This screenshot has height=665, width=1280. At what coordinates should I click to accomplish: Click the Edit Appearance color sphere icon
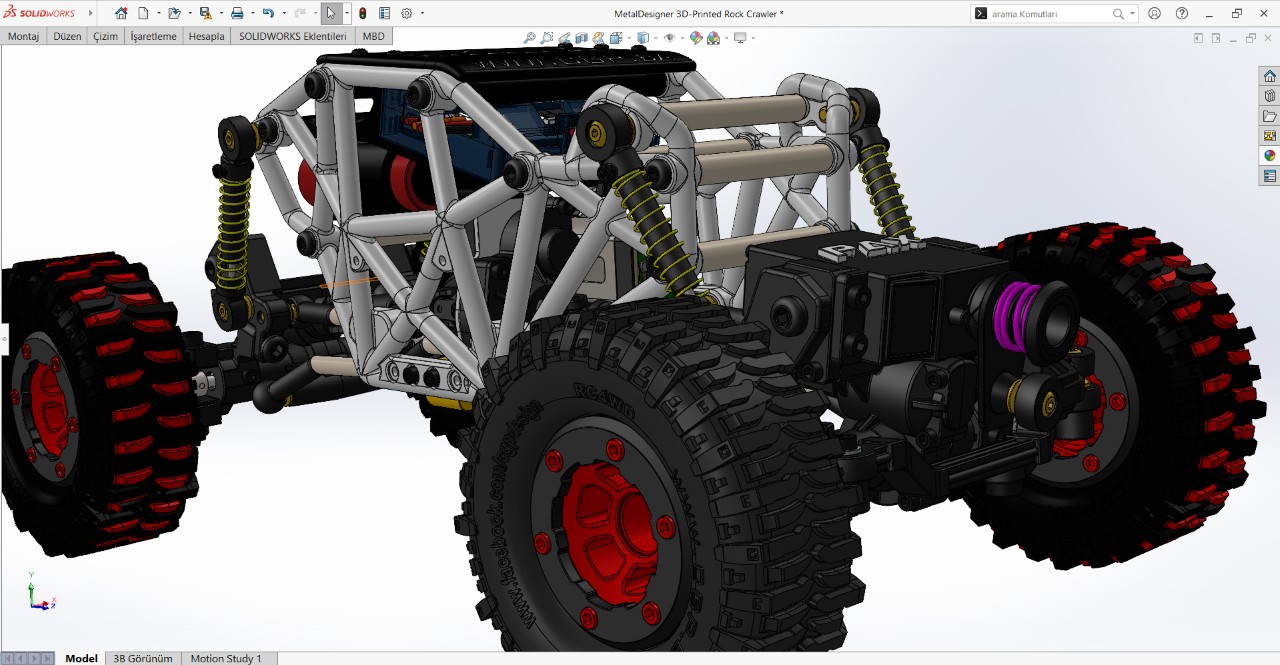pyautogui.click(x=696, y=38)
